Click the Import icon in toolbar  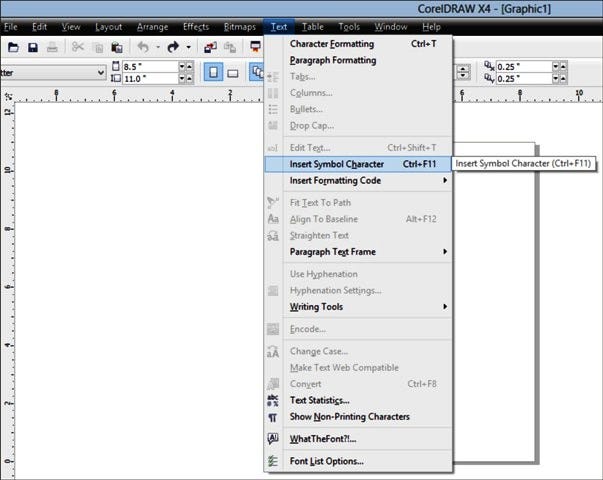click(210, 47)
